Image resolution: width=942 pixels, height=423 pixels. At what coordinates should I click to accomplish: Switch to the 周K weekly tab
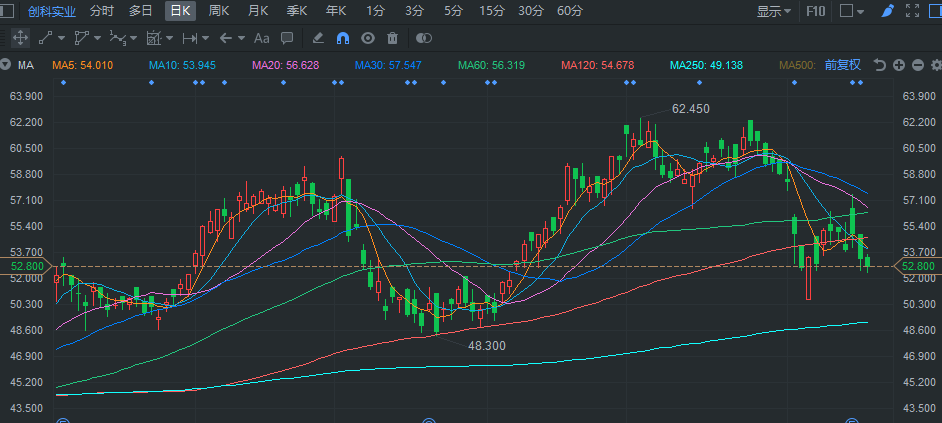point(219,11)
